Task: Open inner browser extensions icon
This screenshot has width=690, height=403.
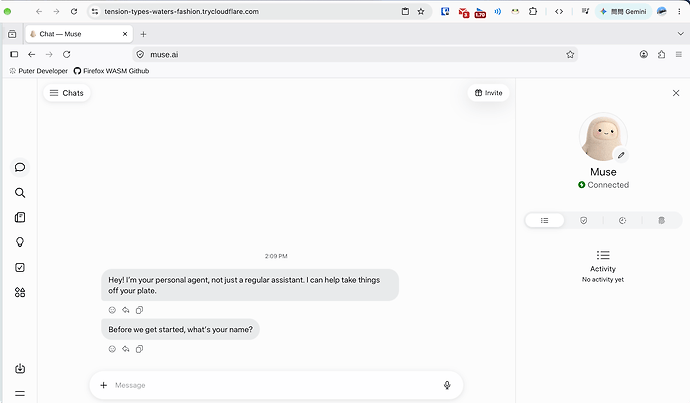Action: click(661, 55)
